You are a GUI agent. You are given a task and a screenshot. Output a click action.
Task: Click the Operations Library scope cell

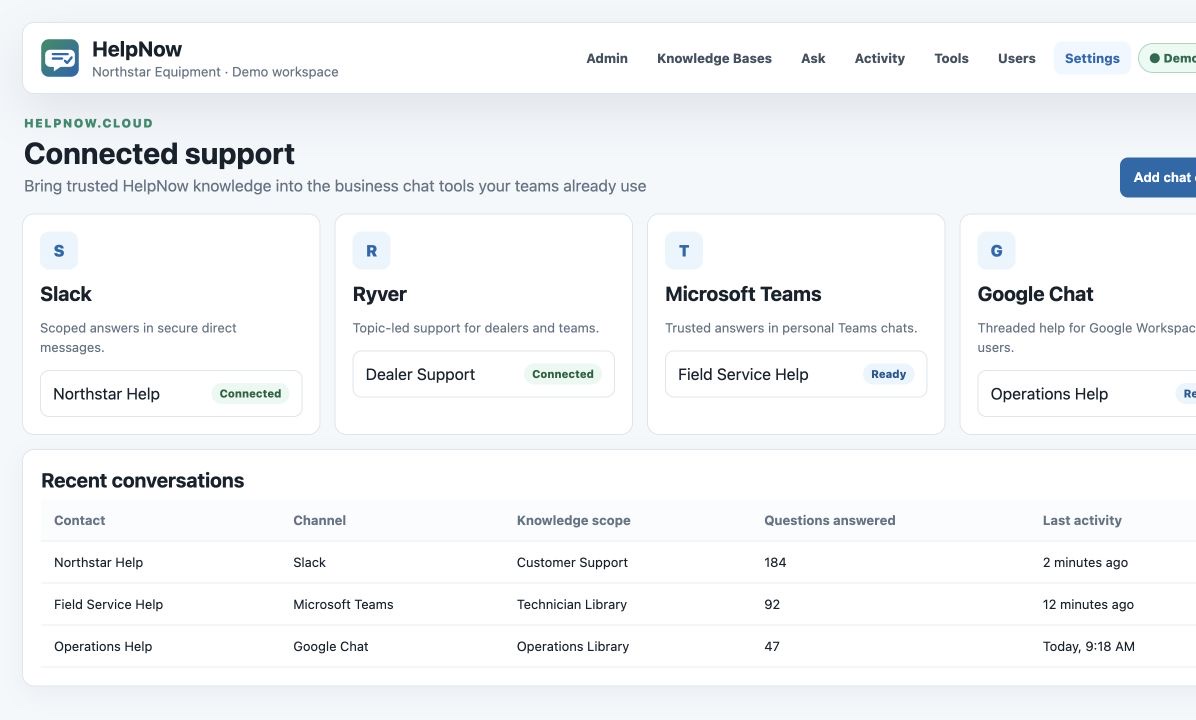pos(573,646)
